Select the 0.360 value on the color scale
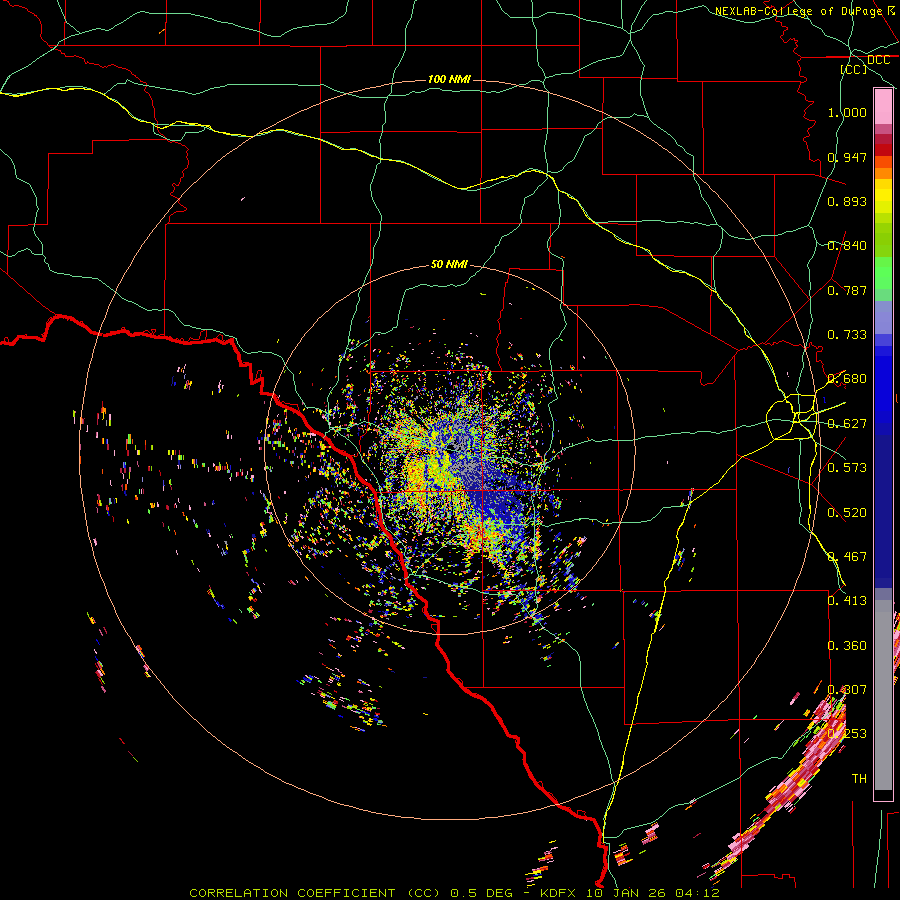Viewport: 900px width, 900px height. pos(847,646)
